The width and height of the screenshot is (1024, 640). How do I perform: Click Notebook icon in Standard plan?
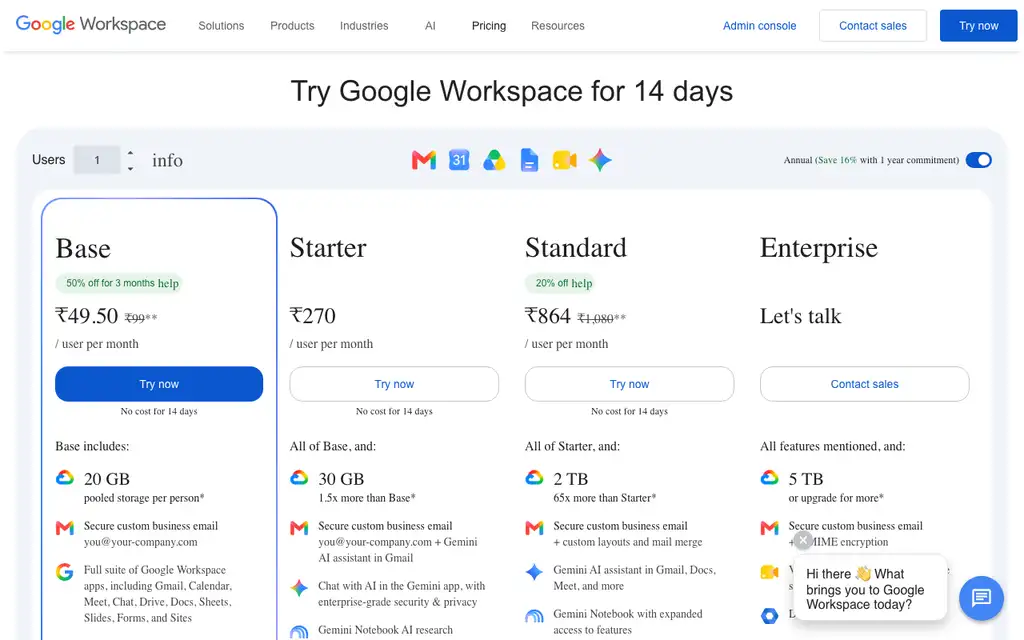coord(534,616)
